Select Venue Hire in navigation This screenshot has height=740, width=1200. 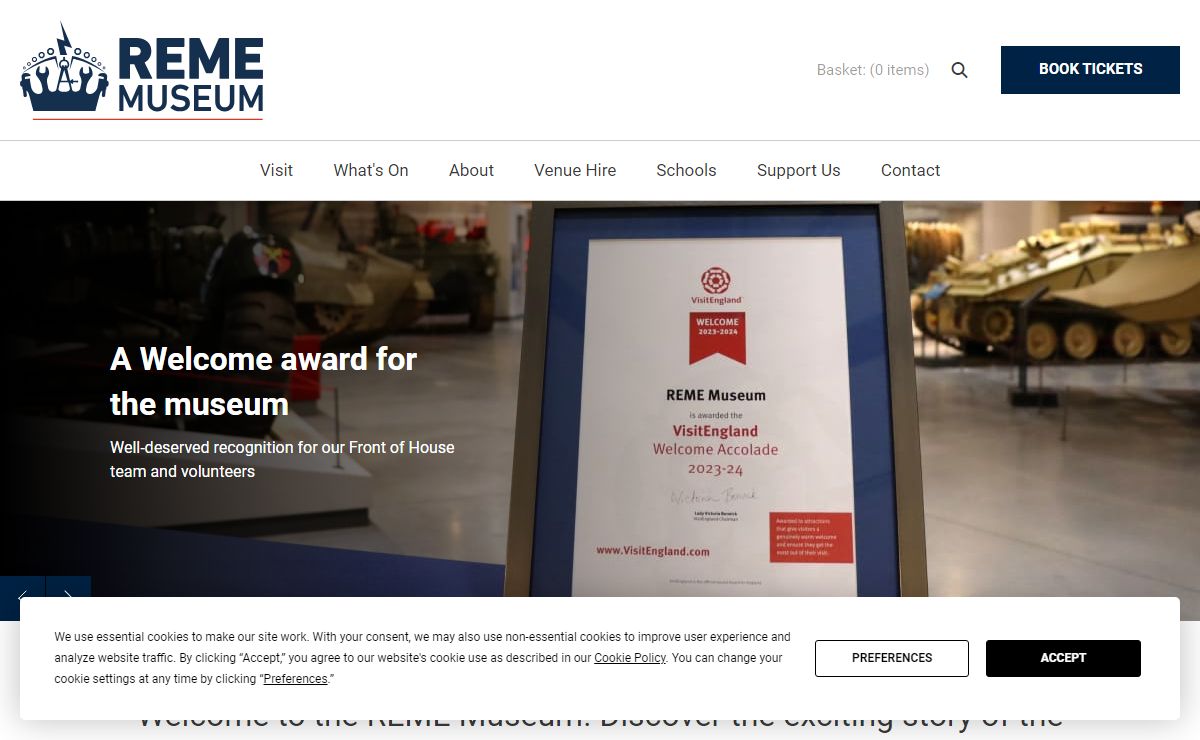pyautogui.click(x=575, y=170)
